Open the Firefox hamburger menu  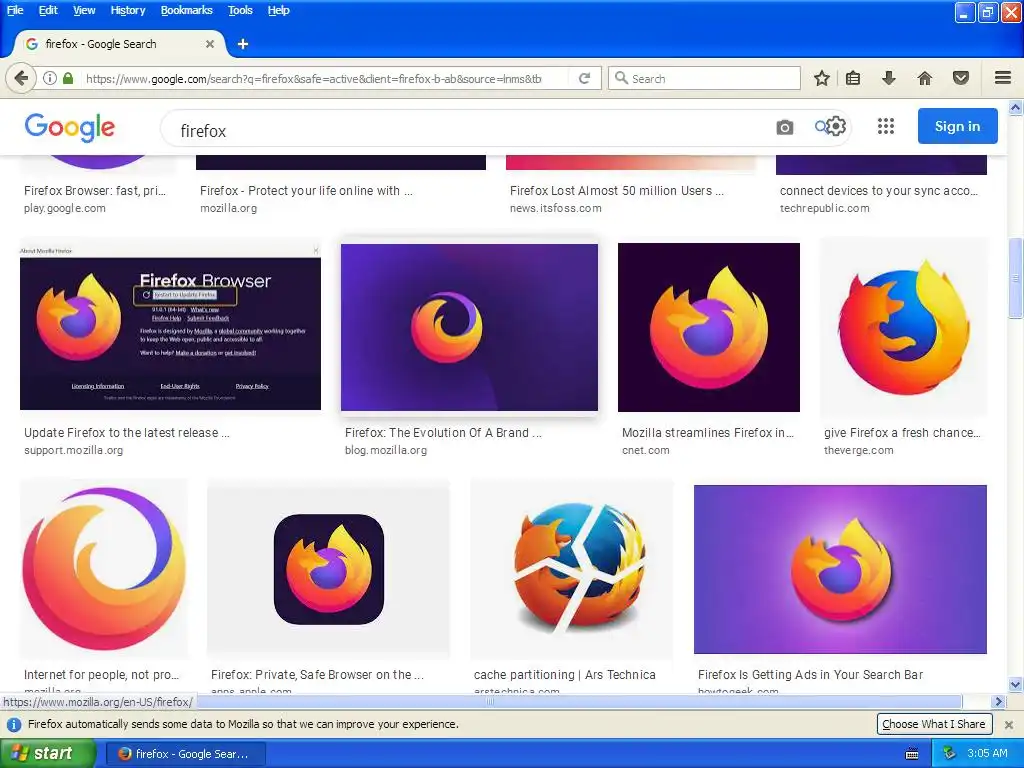tap(1003, 78)
